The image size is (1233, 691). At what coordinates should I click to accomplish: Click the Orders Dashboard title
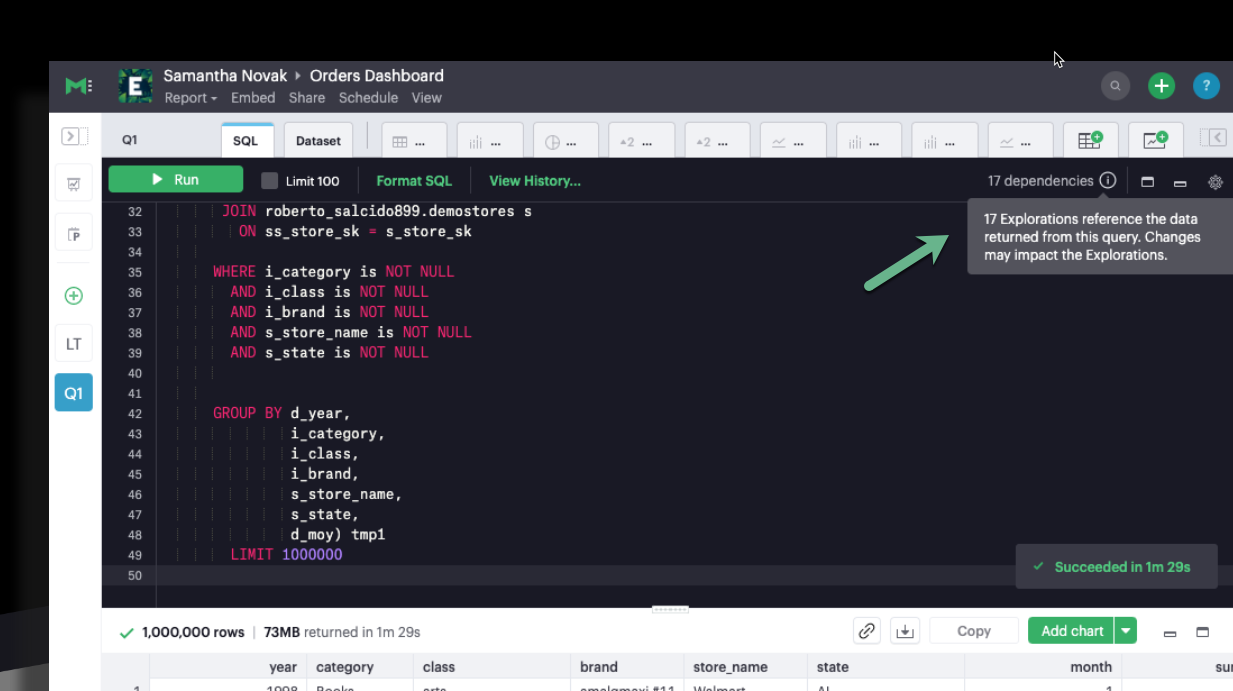377,76
